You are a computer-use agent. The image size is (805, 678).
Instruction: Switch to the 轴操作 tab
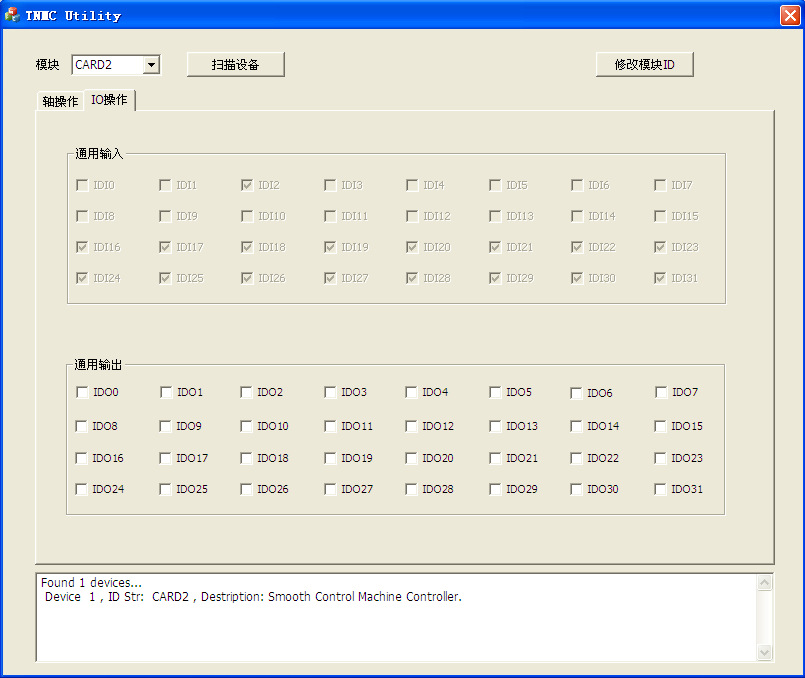[60, 101]
